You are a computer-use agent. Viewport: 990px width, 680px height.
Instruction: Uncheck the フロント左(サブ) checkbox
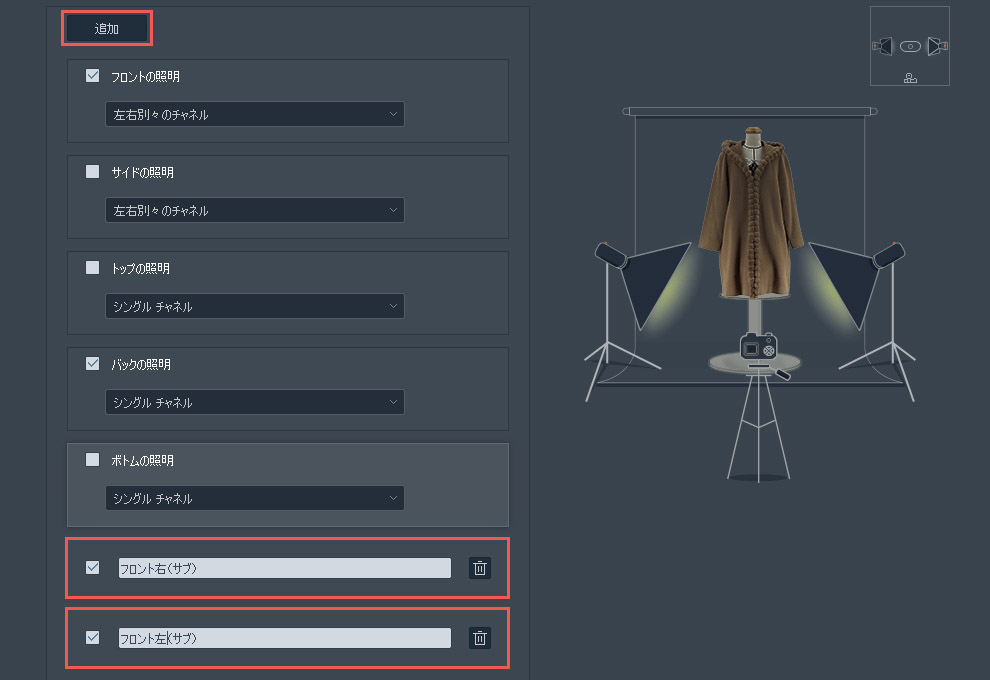93,638
